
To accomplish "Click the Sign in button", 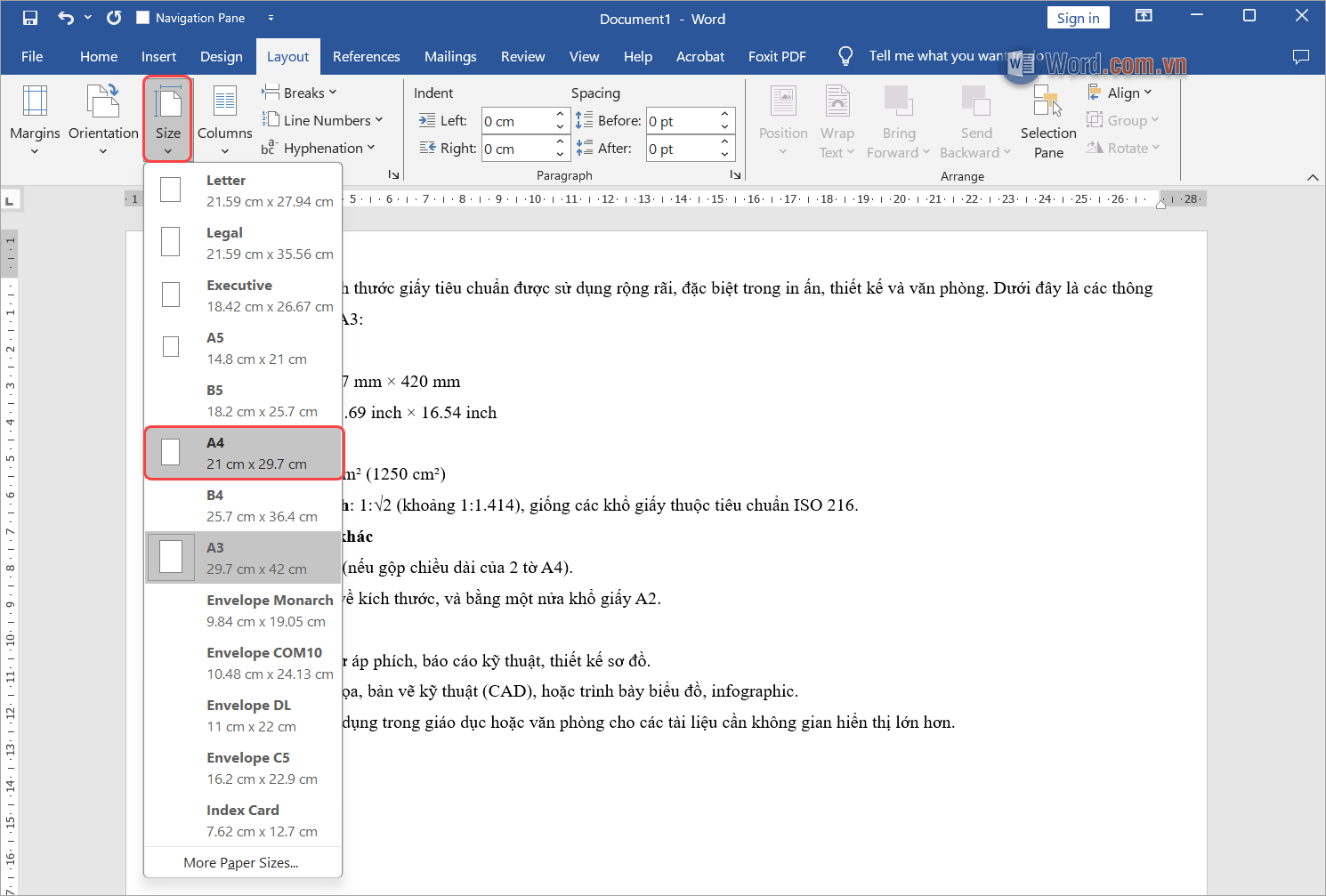I will (1078, 18).
